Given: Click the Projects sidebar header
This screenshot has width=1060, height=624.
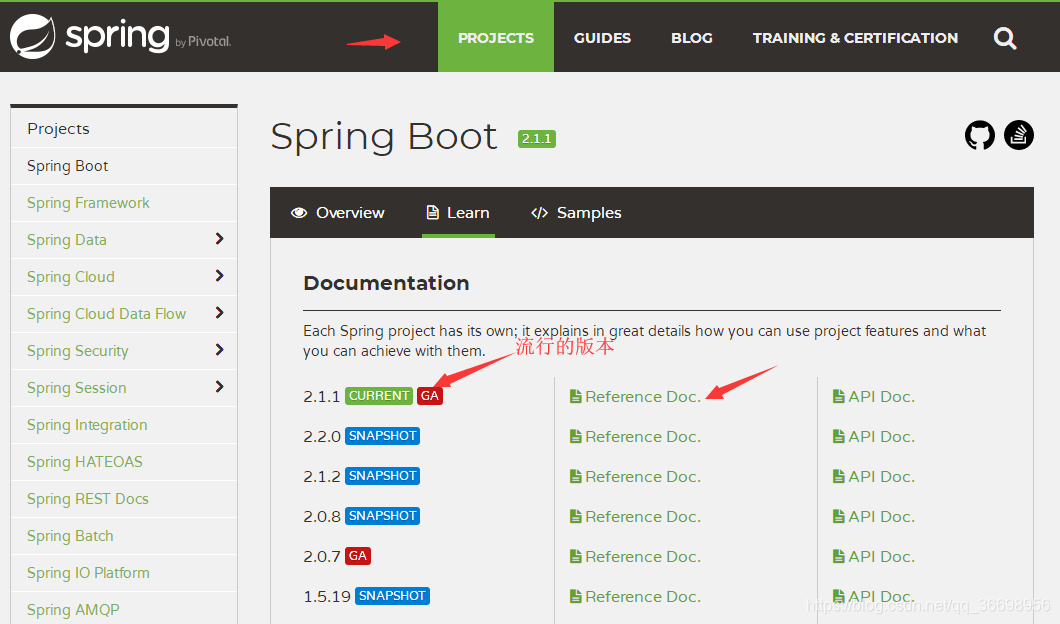Looking at the screenshot, I should pyautogui.click(x=58, y=129).
